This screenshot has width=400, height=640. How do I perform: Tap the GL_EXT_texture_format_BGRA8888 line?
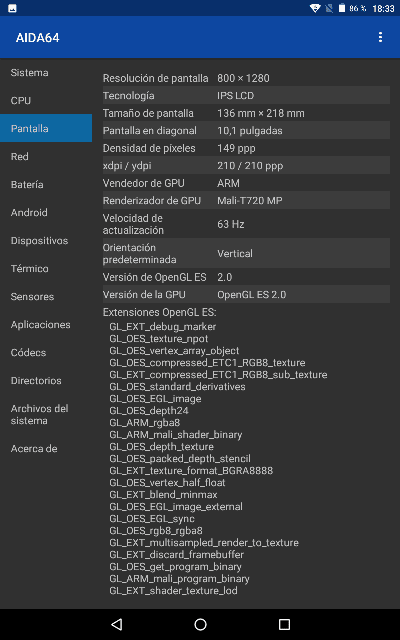pyautogui.click(x=191, y=471)
